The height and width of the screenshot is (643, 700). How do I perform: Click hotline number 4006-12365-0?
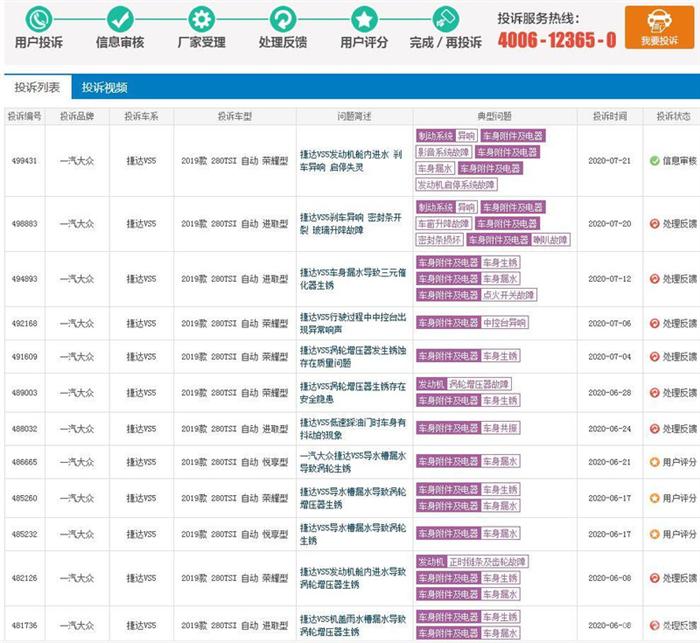557,40
